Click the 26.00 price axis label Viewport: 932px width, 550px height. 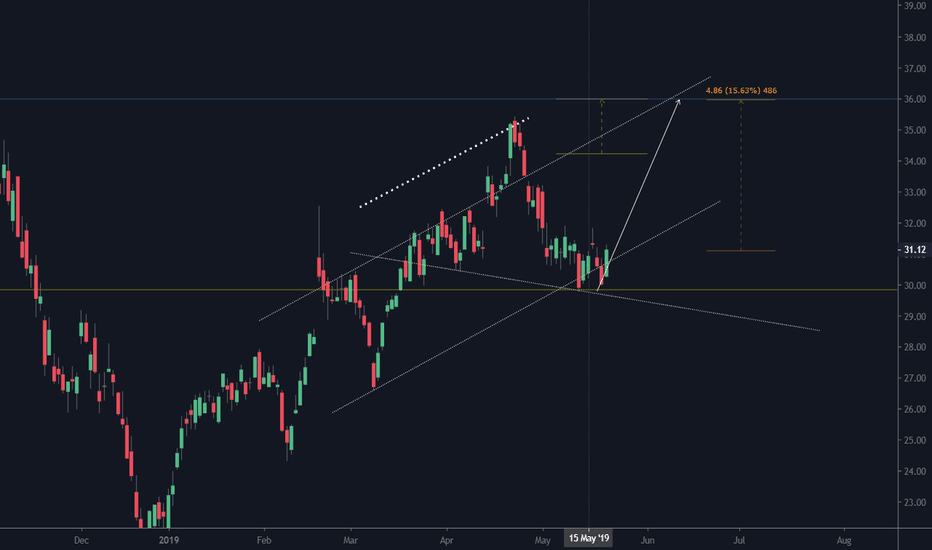(x=915, y=409)
